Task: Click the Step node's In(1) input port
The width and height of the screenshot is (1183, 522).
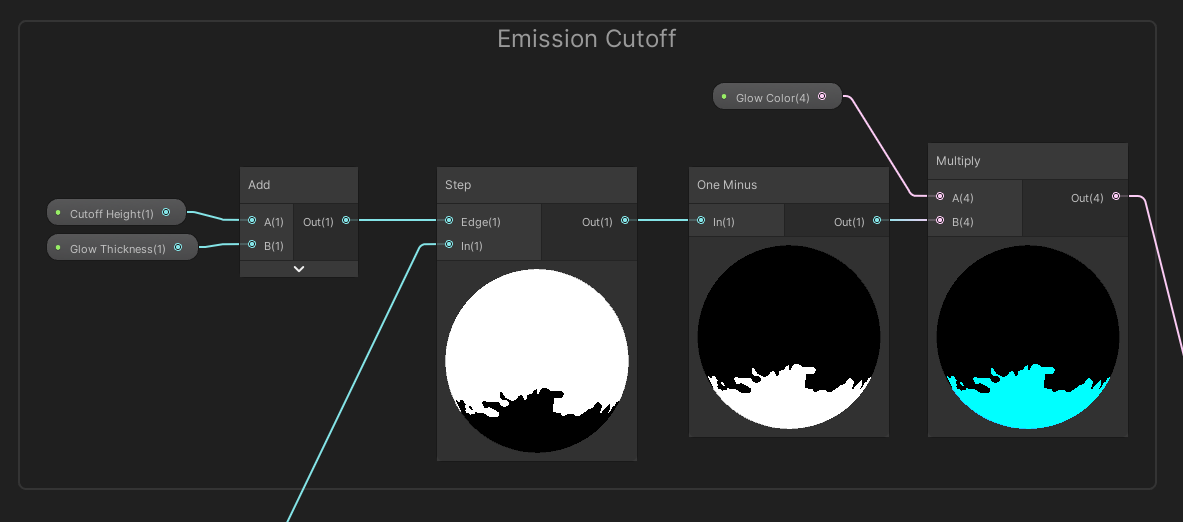Action: (449, 245)
